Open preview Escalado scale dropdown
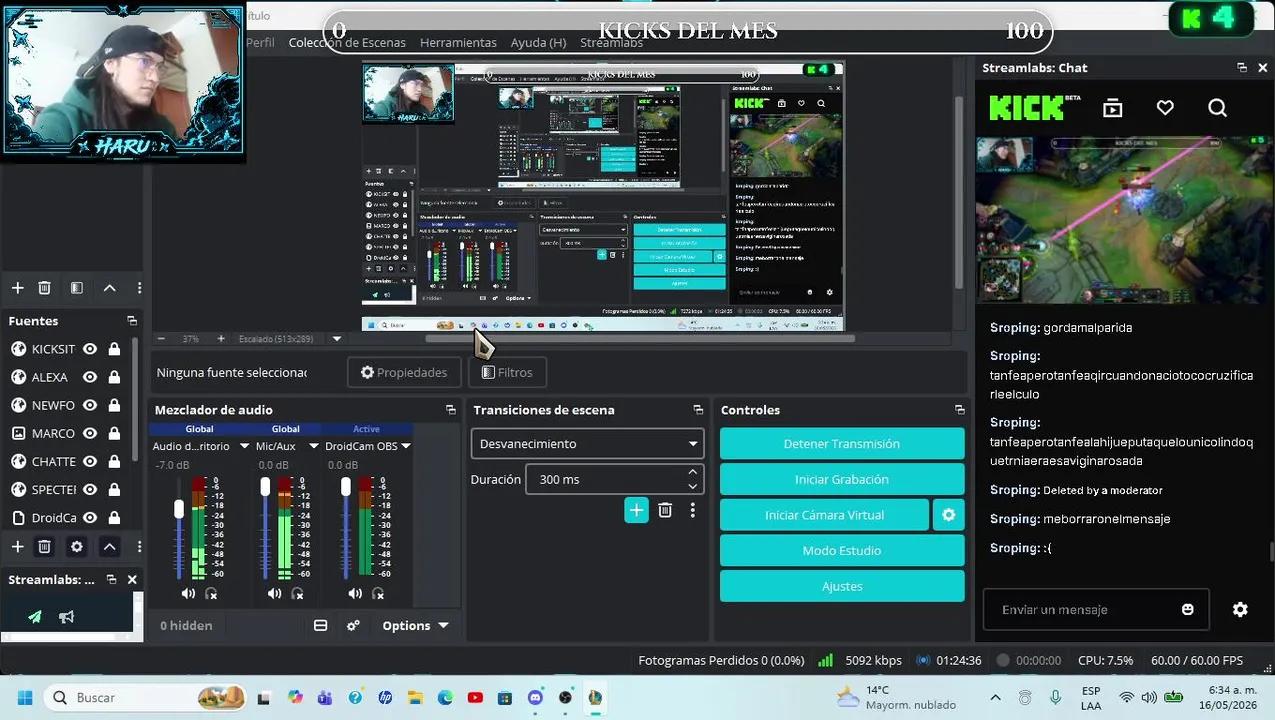 pyautogui.click(x=337, y=338)
